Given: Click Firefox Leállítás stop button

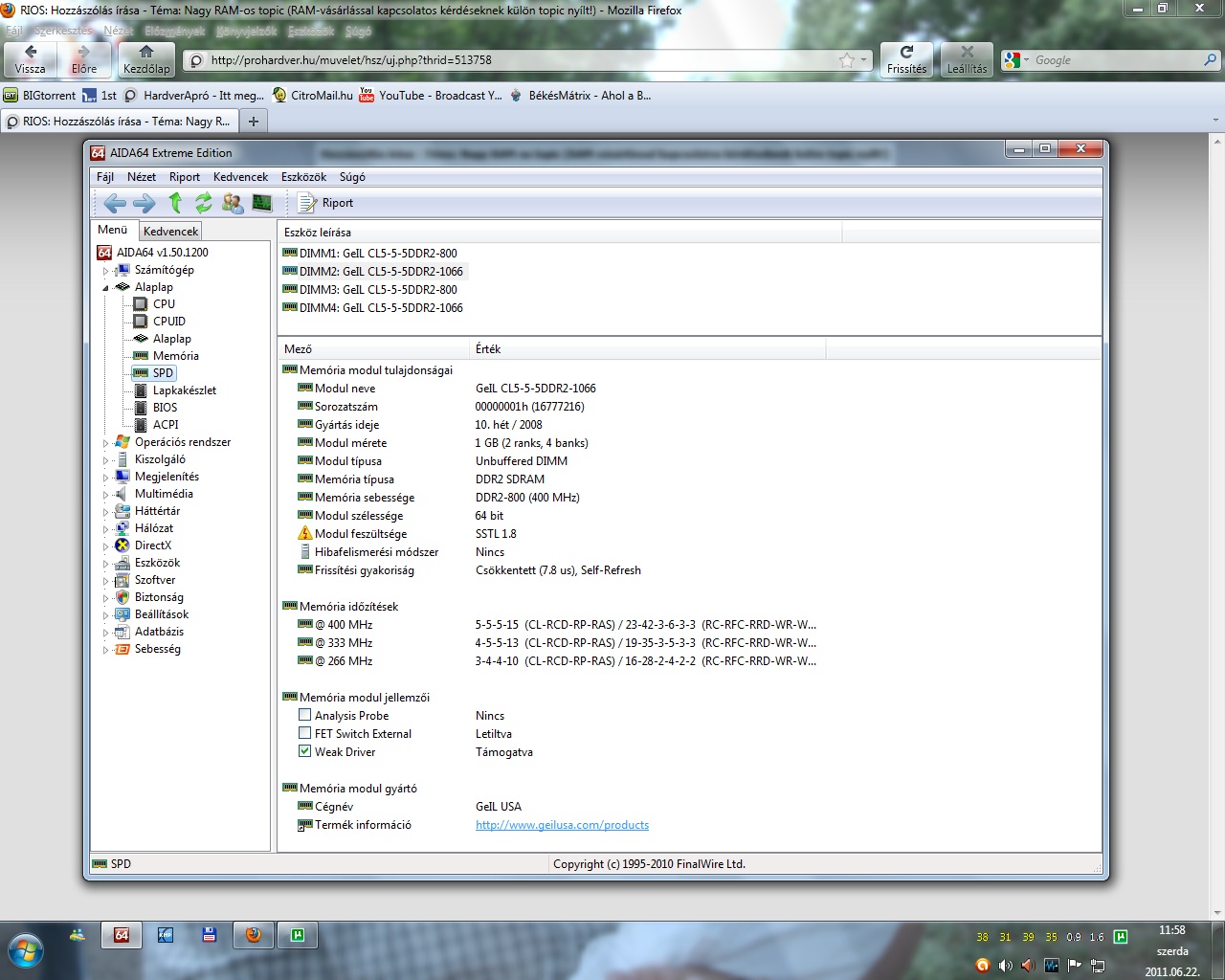Looking at the screenshot, I should 967,59.
